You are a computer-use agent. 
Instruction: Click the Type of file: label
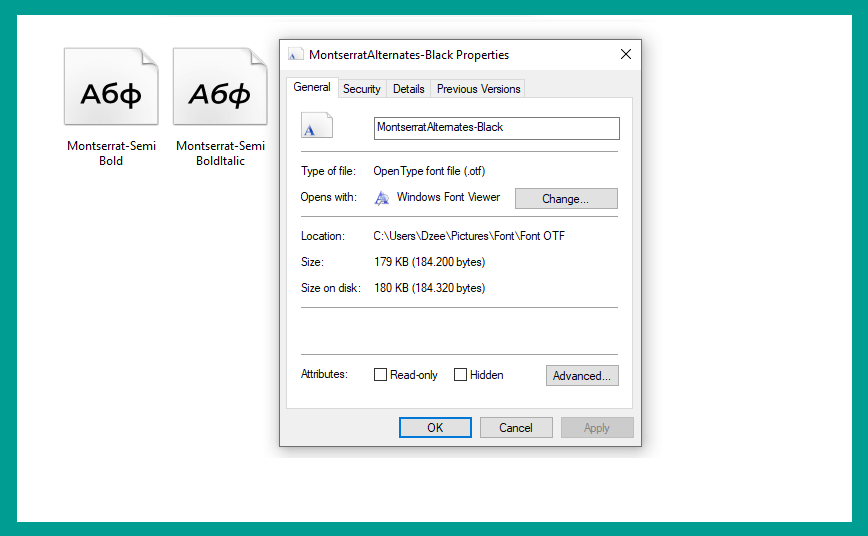coord(328,171)
